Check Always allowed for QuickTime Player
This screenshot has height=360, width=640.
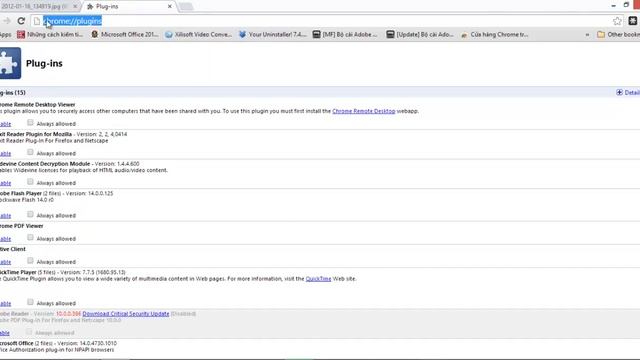[30, 302]
